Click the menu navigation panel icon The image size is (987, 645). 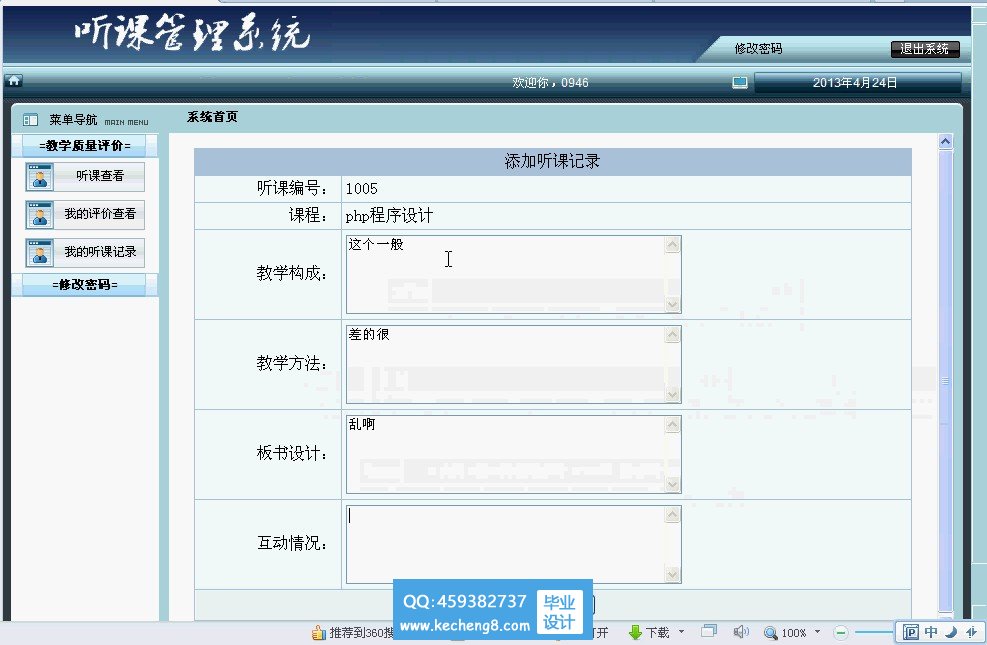pos(30,120)
